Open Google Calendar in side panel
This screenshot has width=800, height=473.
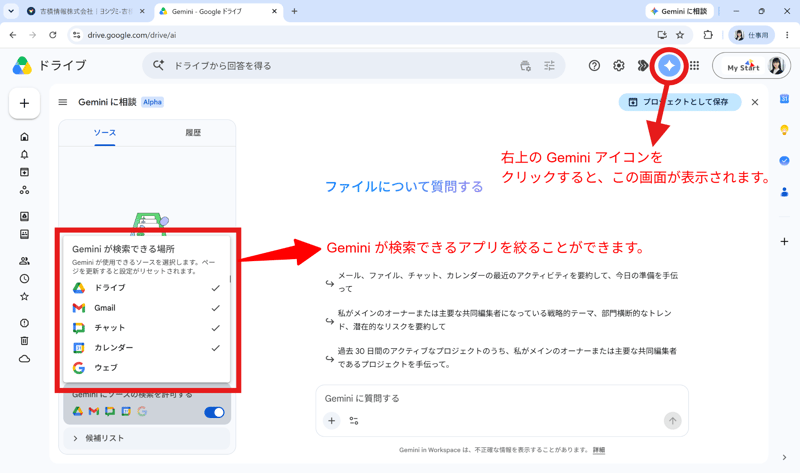[784, 99]
